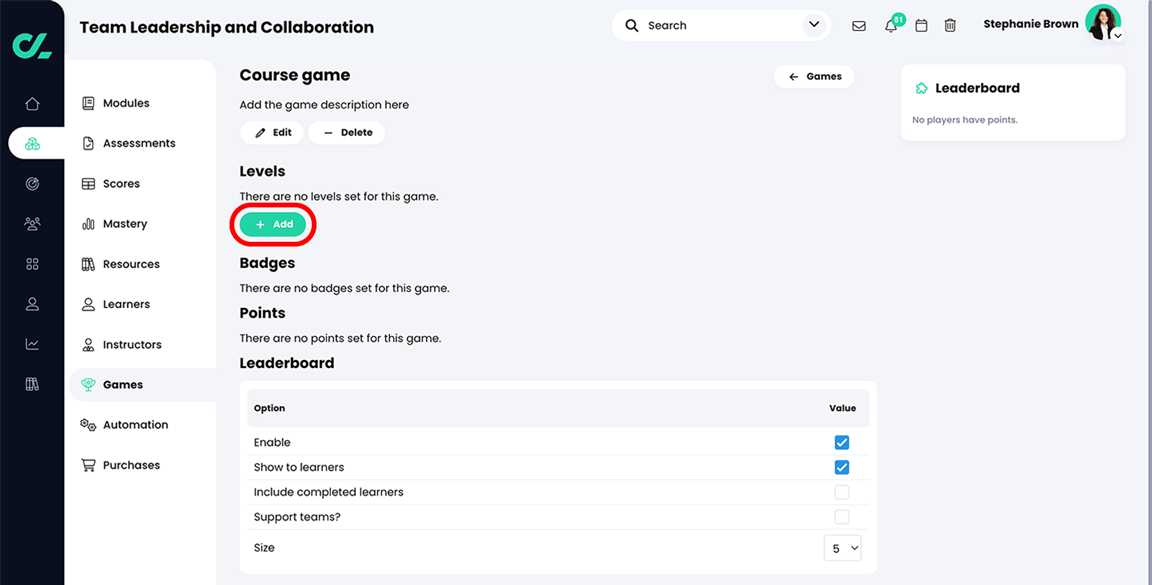
Task: Open the reports chart icon in sidebar
Action: (32, 344)
